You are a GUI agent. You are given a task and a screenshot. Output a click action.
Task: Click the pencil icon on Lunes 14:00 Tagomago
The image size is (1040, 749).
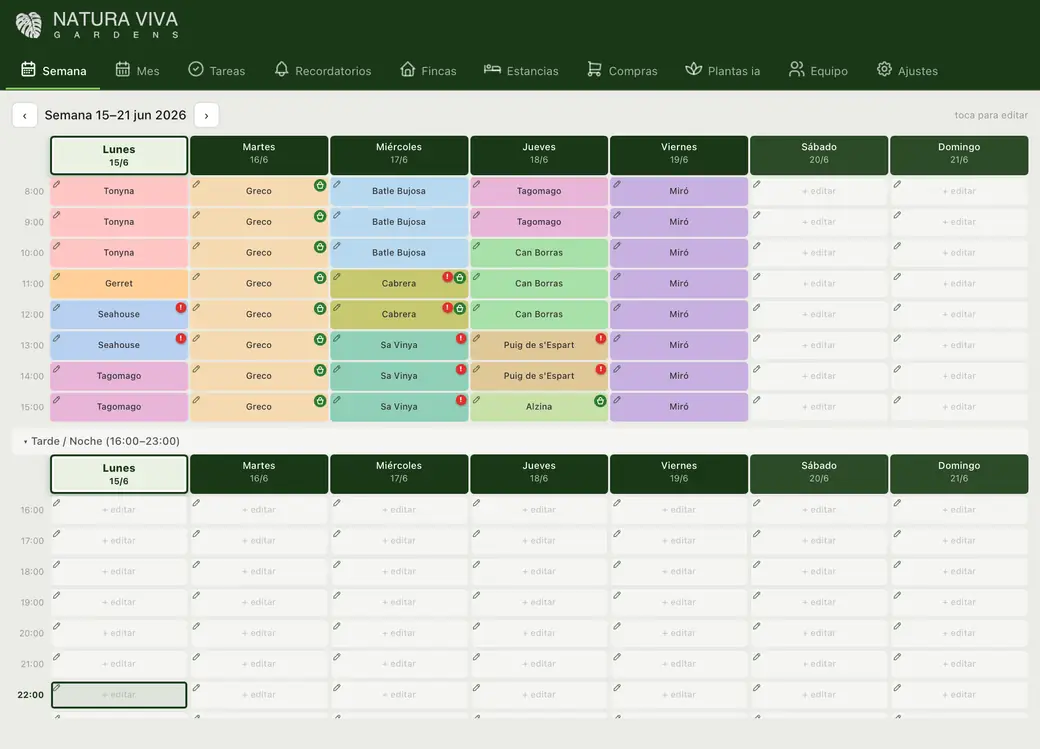(x=57, y=370)
